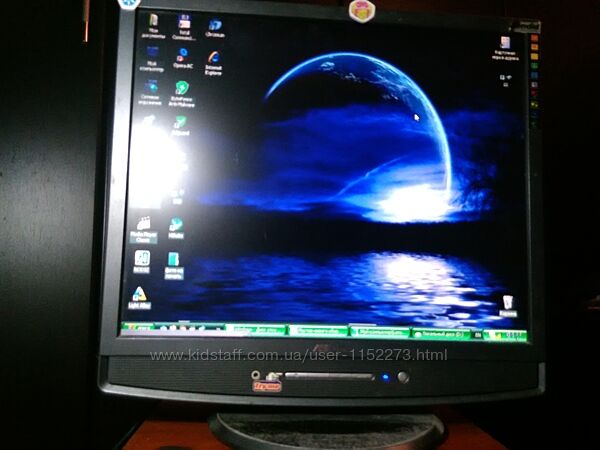Open the Network Places desktop icon

point(152,90)
